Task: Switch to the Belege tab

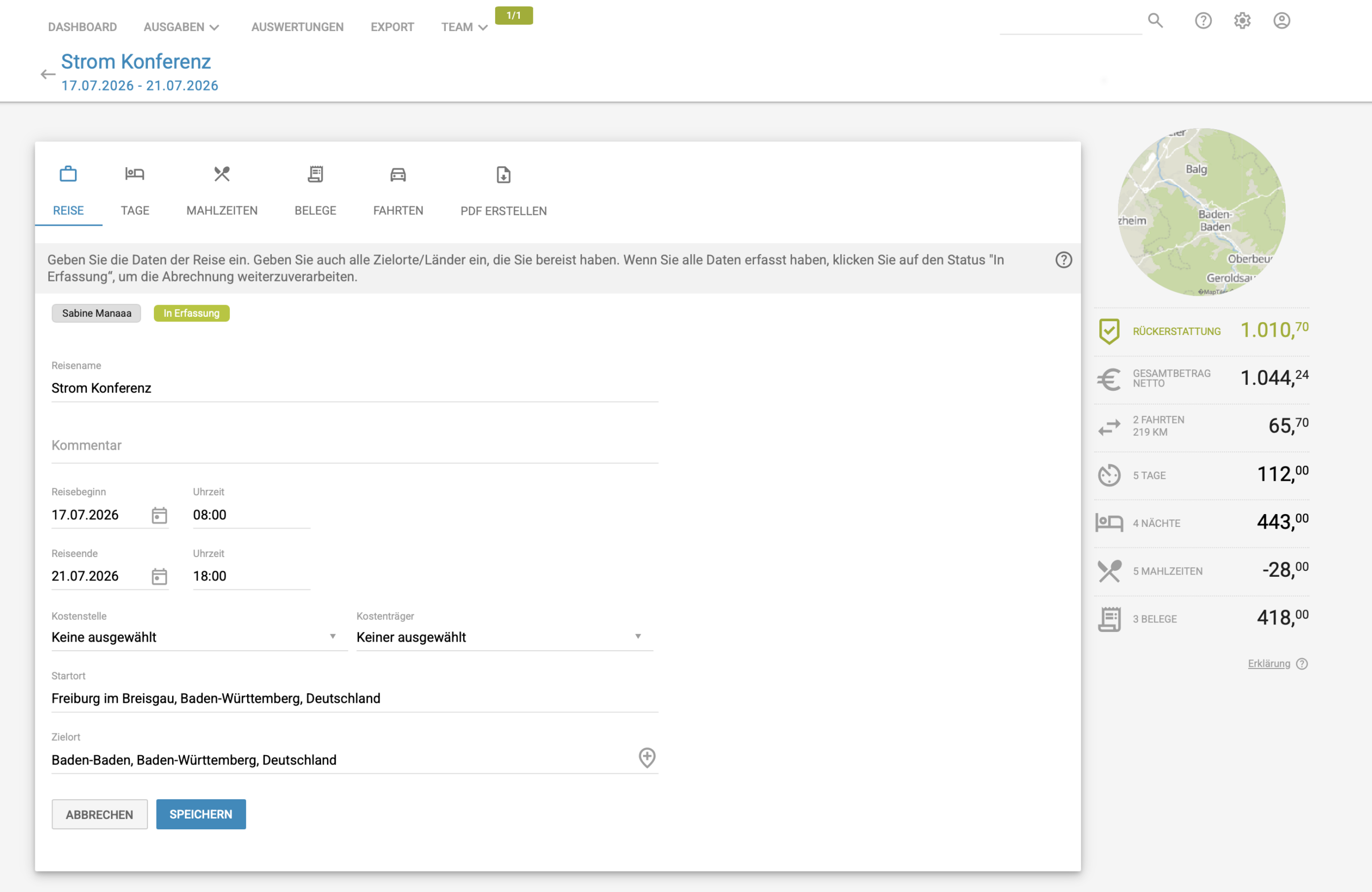Action: [x=315, y=190]
